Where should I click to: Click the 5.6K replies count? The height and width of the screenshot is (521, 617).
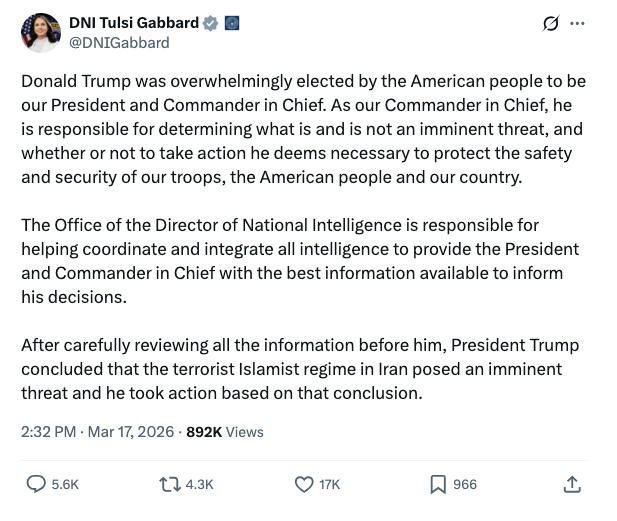(x=65, y=484)
